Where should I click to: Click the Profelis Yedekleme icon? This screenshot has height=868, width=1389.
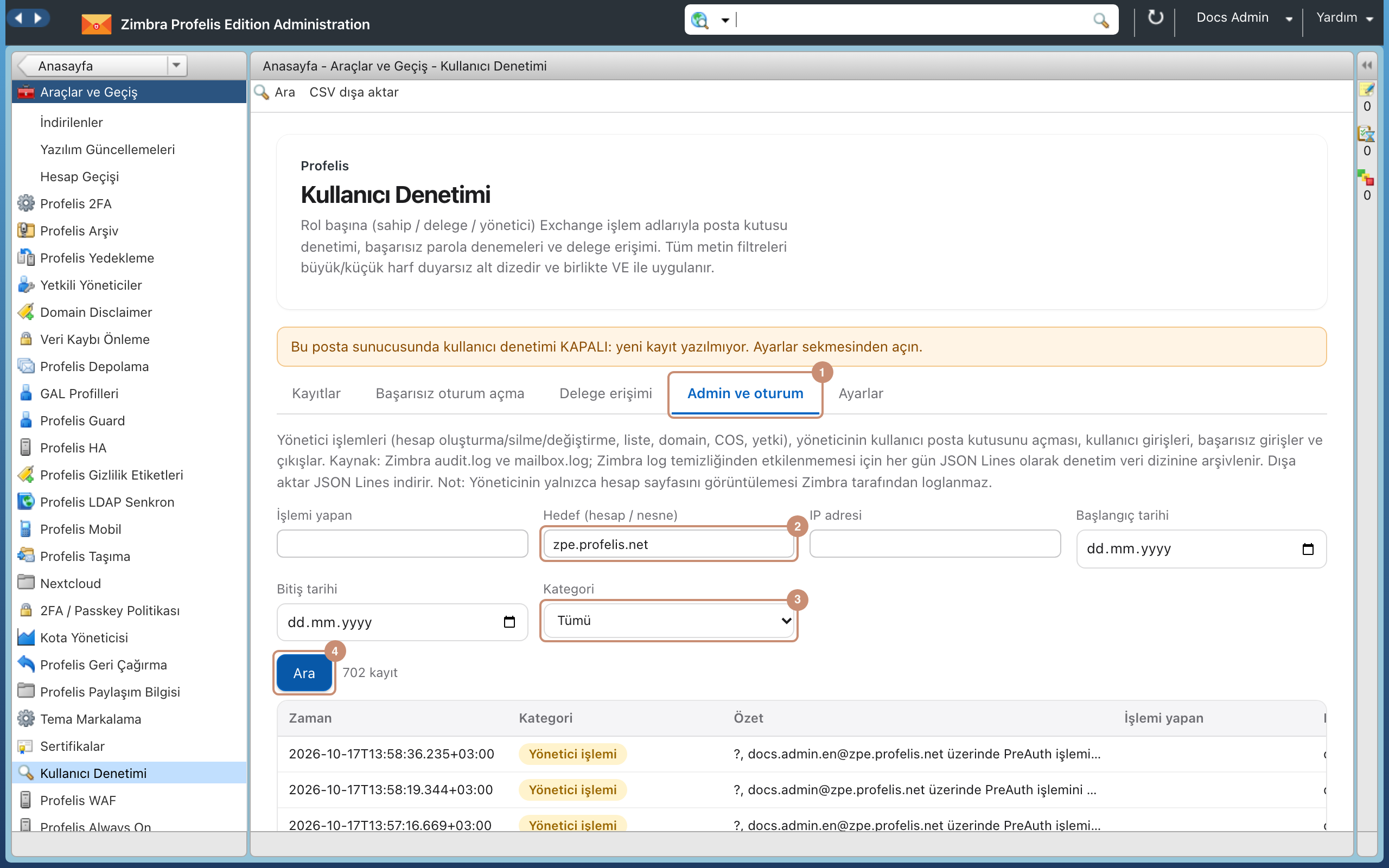(x=26, y=257)
